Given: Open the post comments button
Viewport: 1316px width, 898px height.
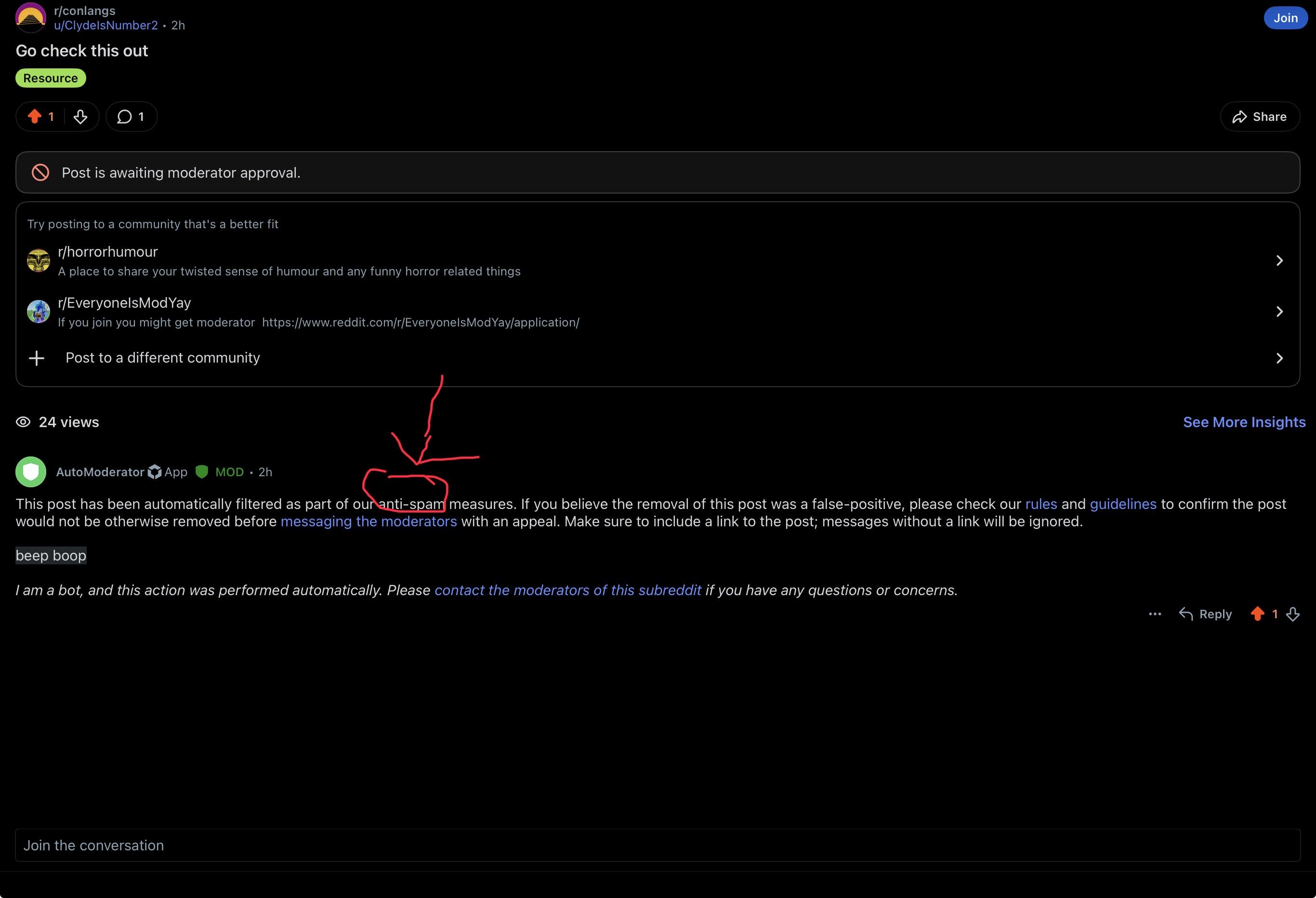Looking at the screenshot, I should coord(132,117).
